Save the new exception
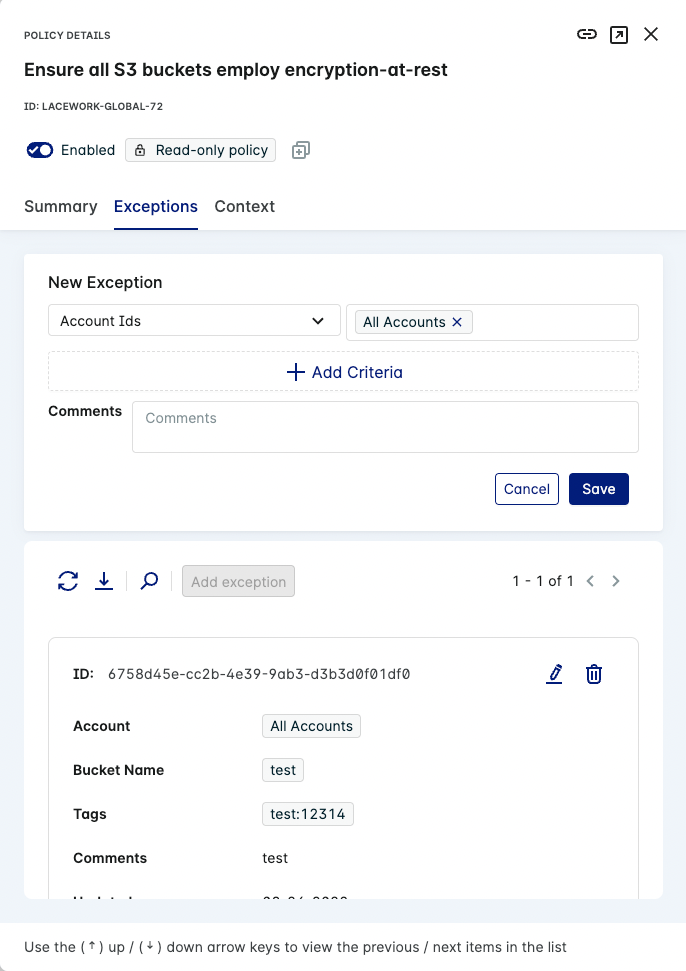Viewport: 686px width, 971px height. click(599, 489)
